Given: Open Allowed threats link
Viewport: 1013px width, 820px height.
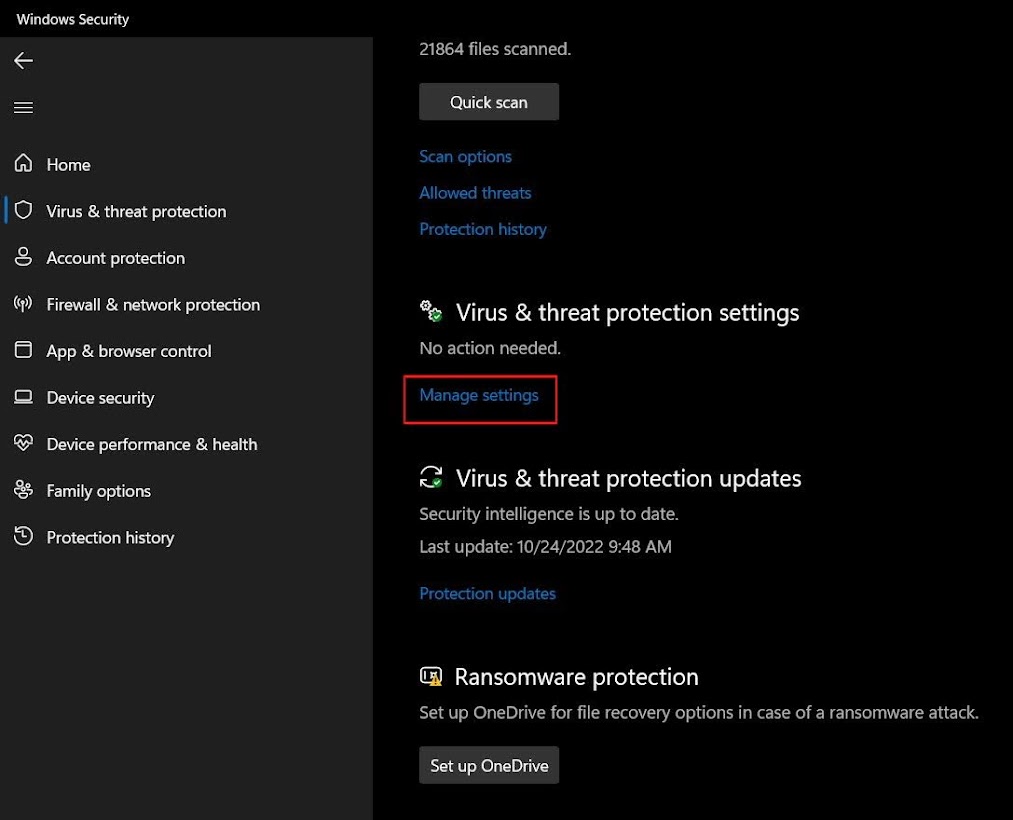Looking at the screenshot, I should pos(475,193).
